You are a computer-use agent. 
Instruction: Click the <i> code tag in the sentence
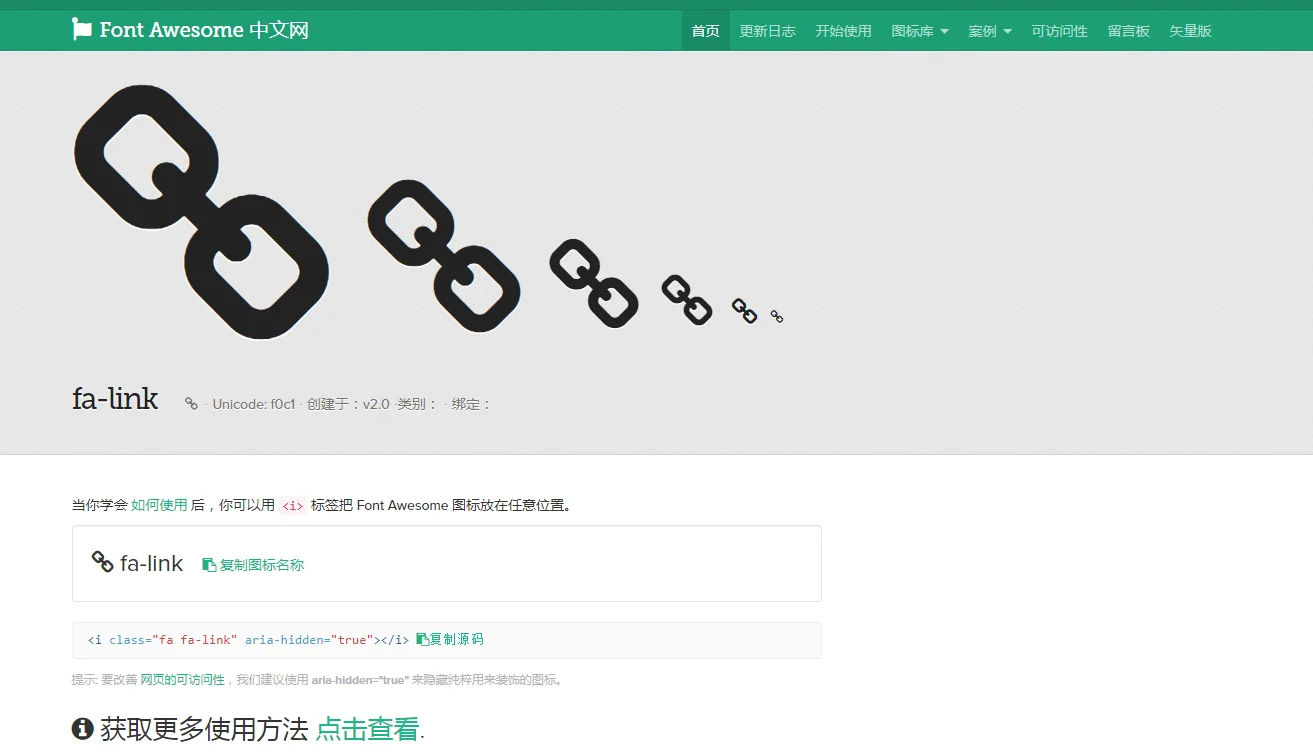point(292,506)
